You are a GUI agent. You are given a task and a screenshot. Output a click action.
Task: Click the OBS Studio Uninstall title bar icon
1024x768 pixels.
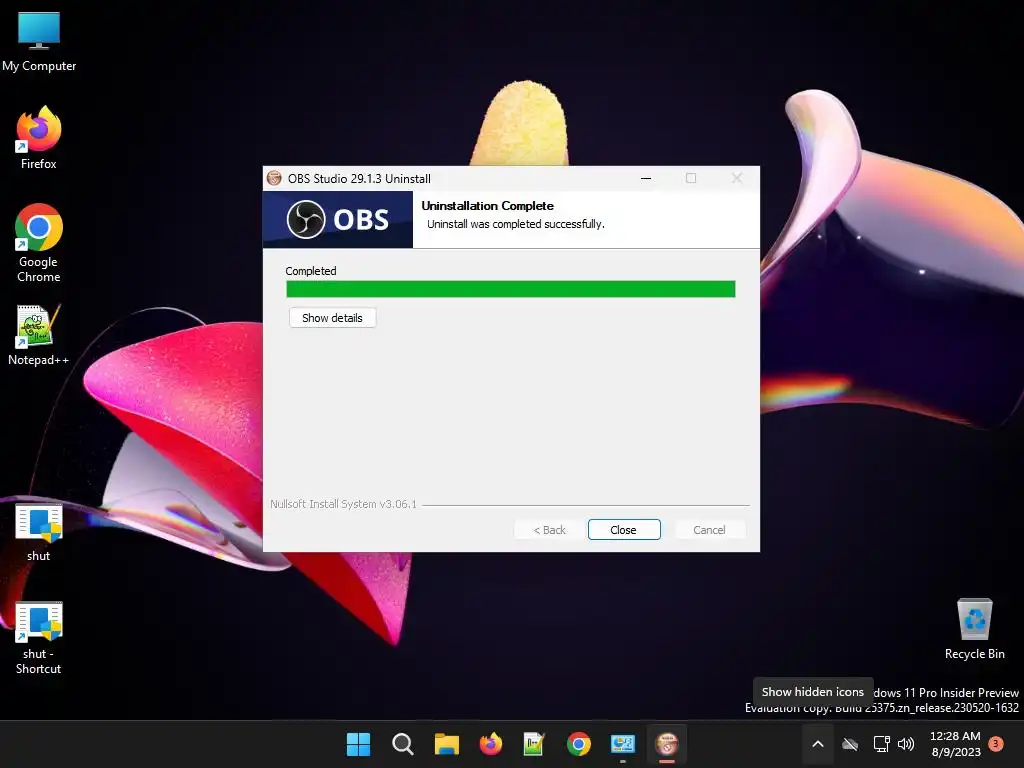pyautogui.click(x=274, y=178)
